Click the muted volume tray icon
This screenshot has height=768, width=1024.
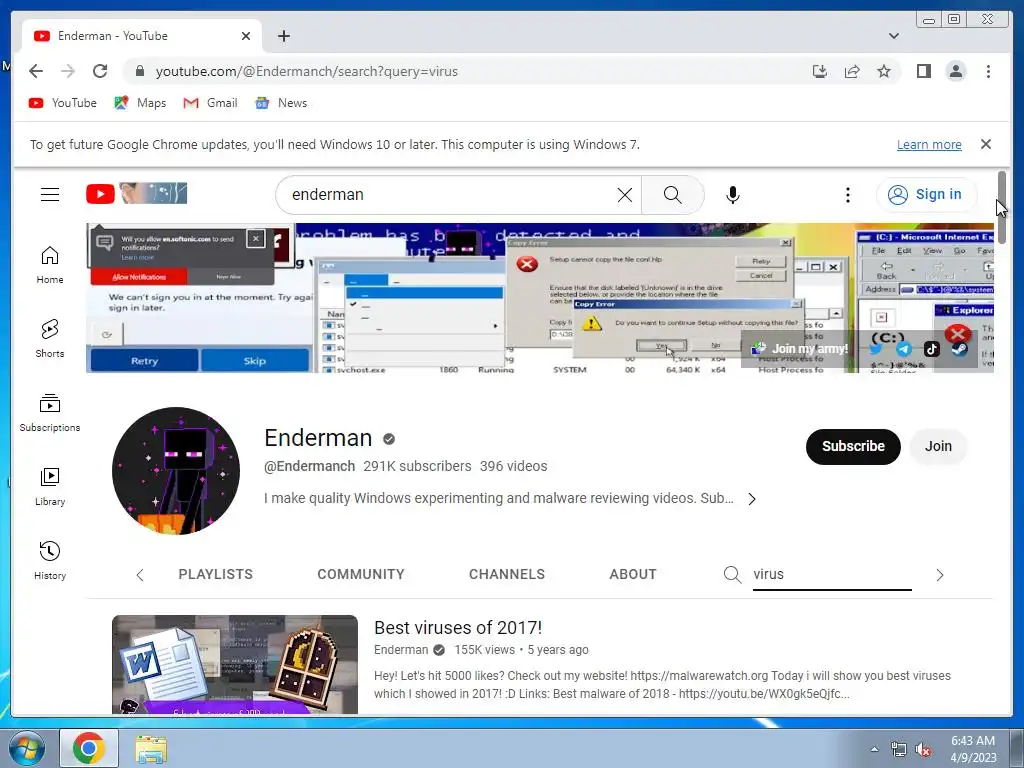click(x=923, y=750)
